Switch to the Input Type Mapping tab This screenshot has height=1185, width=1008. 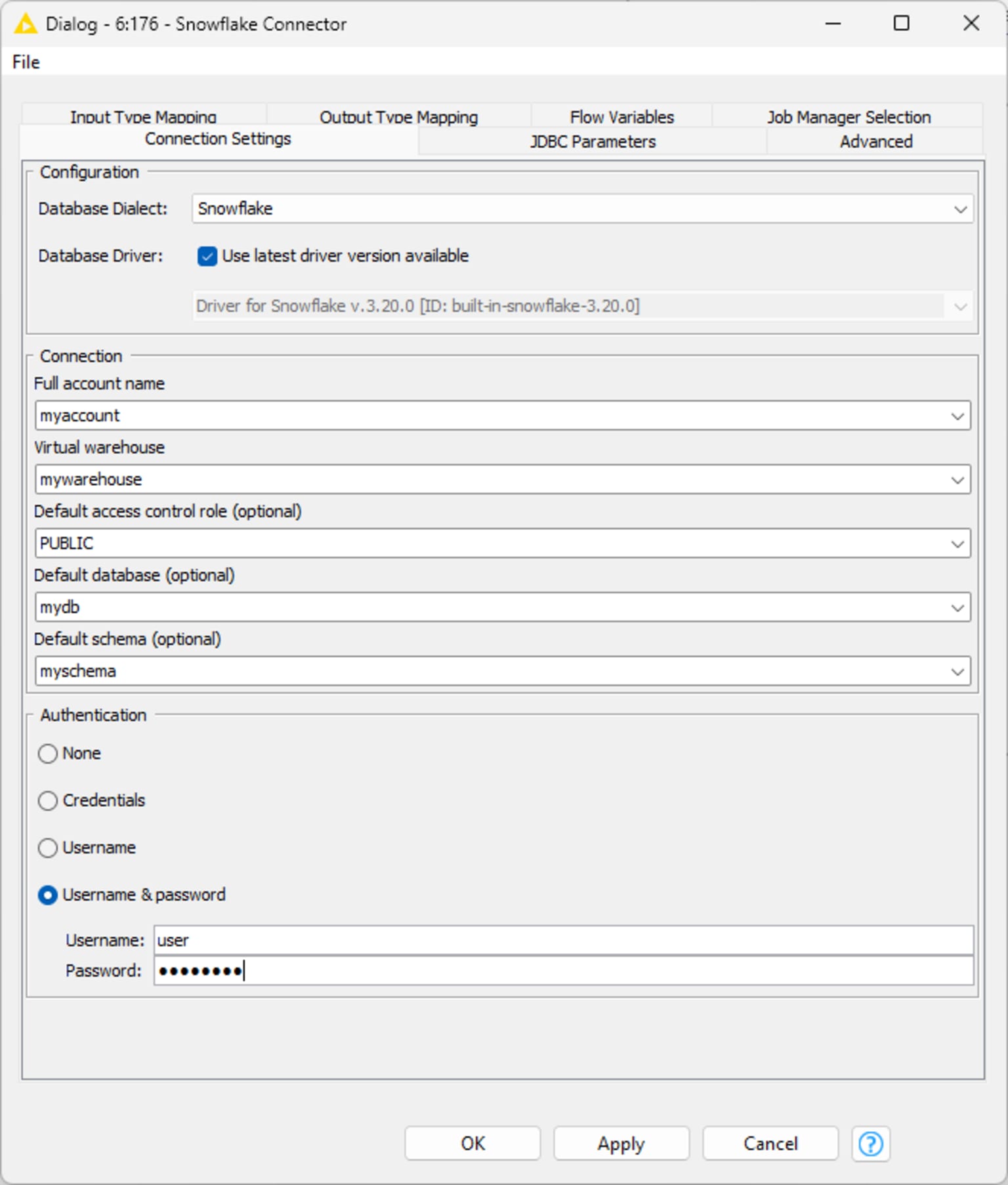click(144, 117)
